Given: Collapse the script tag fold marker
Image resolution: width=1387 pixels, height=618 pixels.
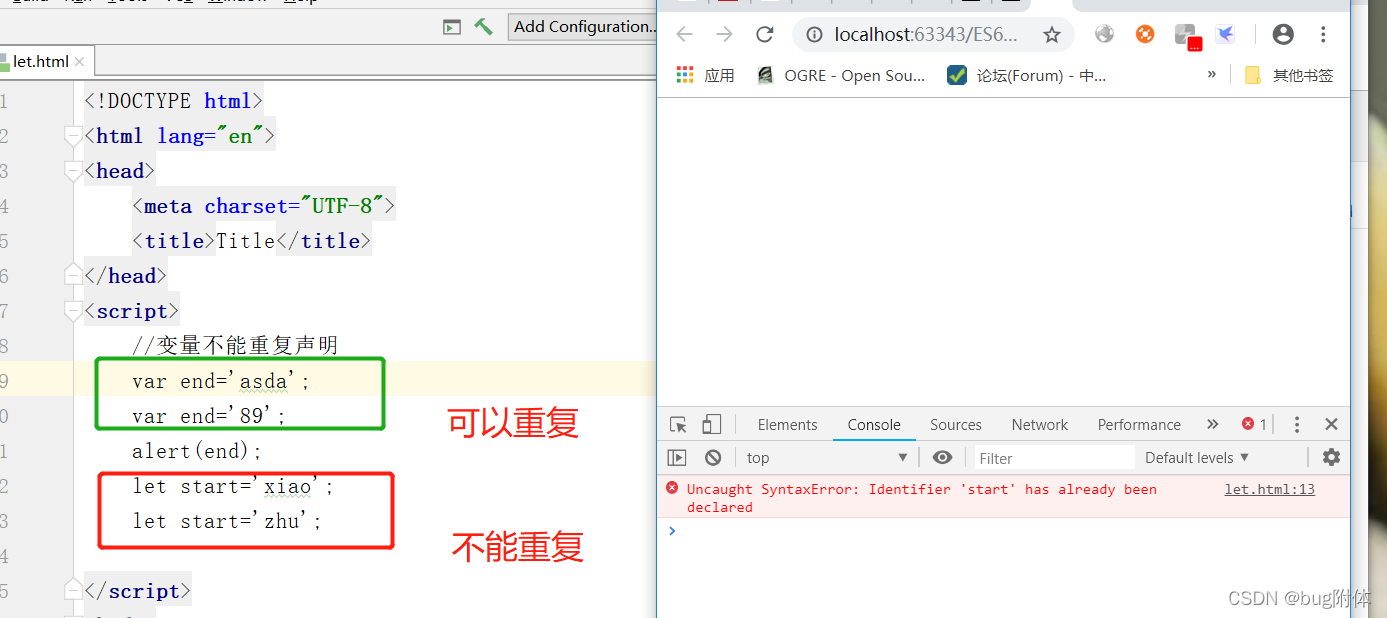Looking at the screenshot, I should click(x=73, y=311).
